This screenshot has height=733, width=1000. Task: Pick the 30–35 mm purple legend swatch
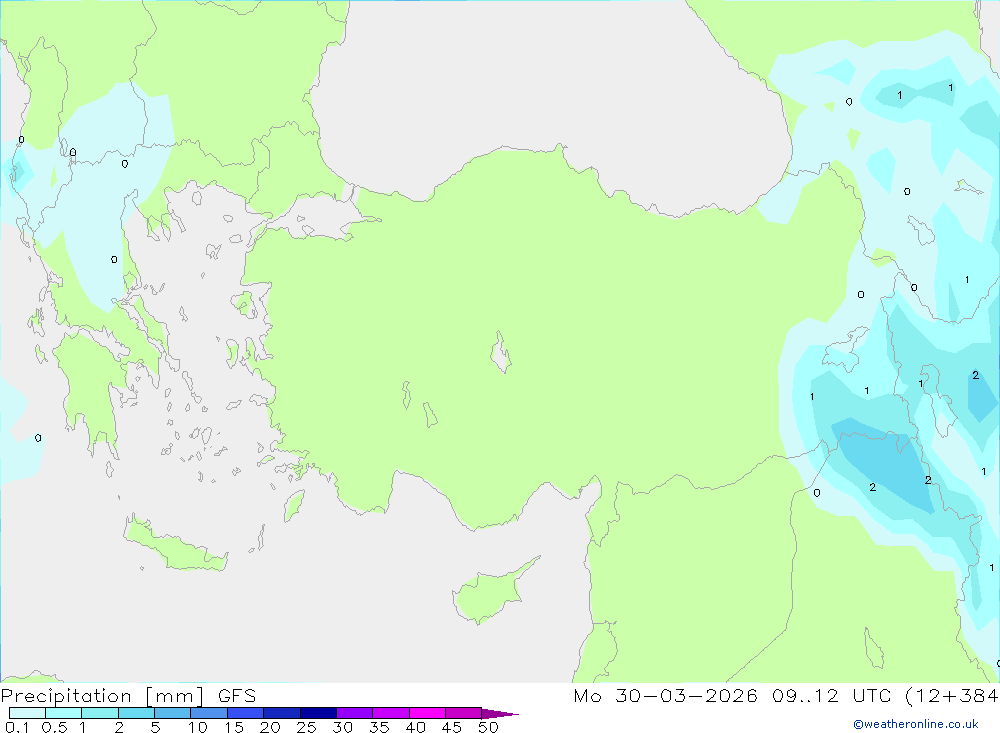click(354, 713)
